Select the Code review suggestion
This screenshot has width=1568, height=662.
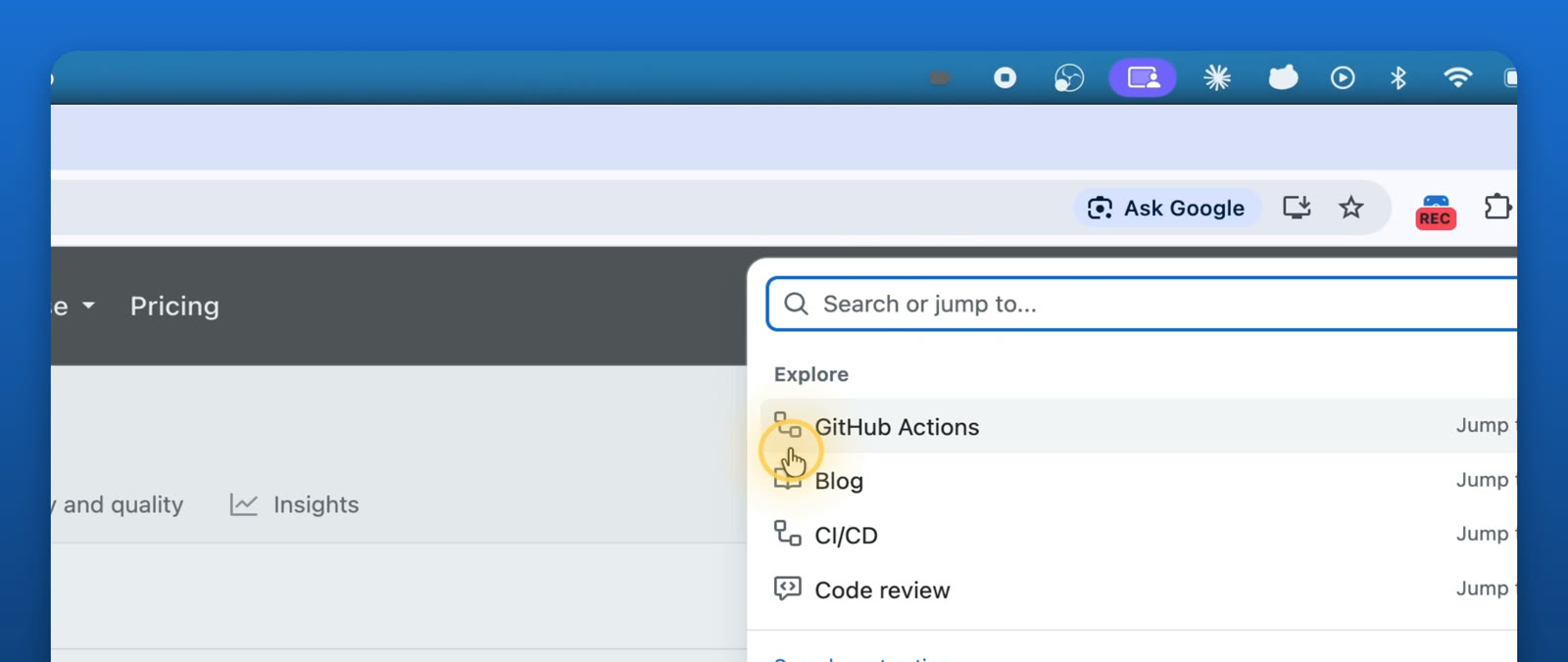tap(1138, 590)
